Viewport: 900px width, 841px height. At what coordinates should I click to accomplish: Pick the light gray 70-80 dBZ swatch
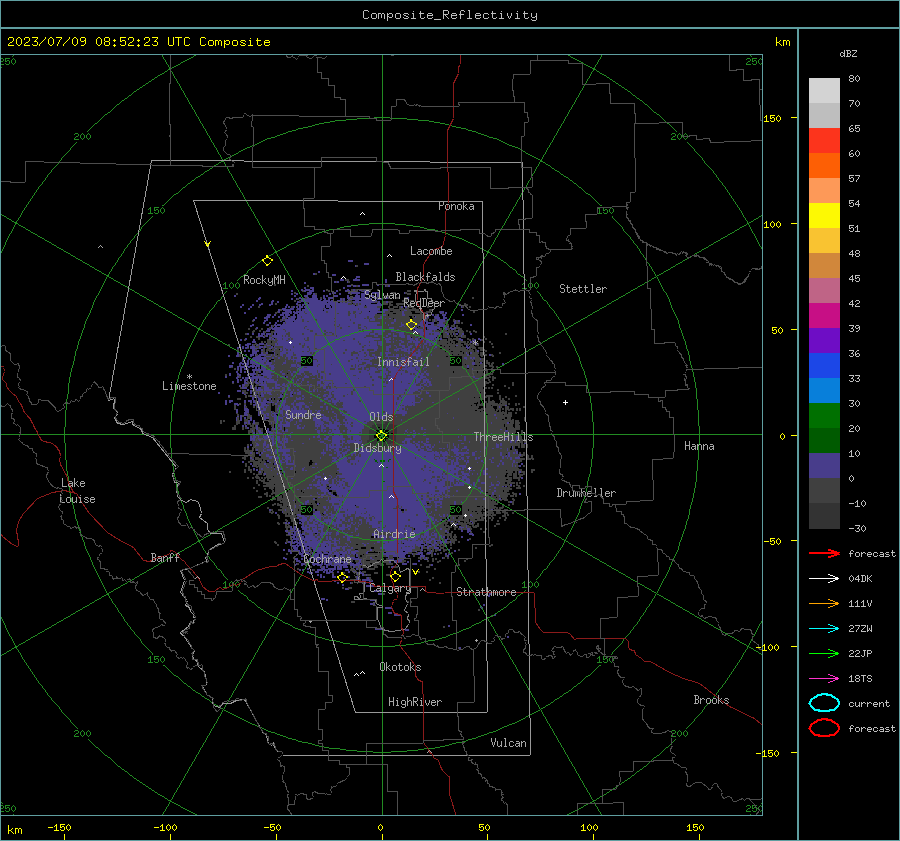(x=824, y=90)
